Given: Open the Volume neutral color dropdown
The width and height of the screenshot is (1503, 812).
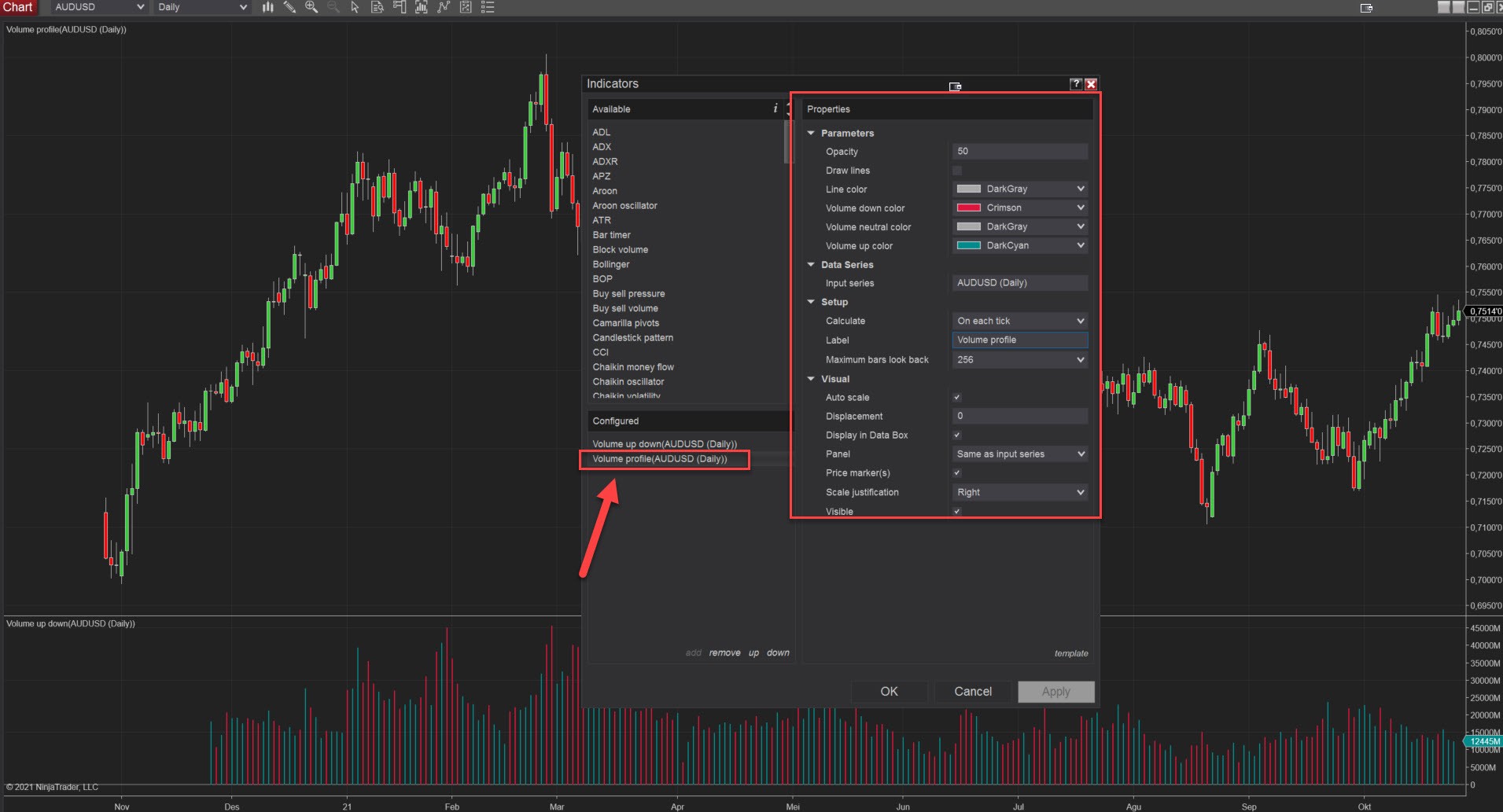Looking at the screenshot, I should [1020, 227].
